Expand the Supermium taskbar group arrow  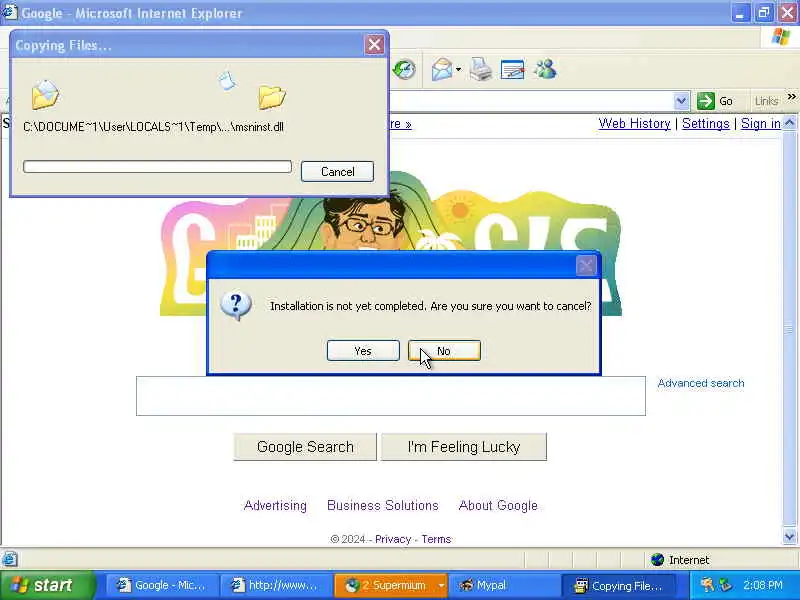[x=441, y=585]
